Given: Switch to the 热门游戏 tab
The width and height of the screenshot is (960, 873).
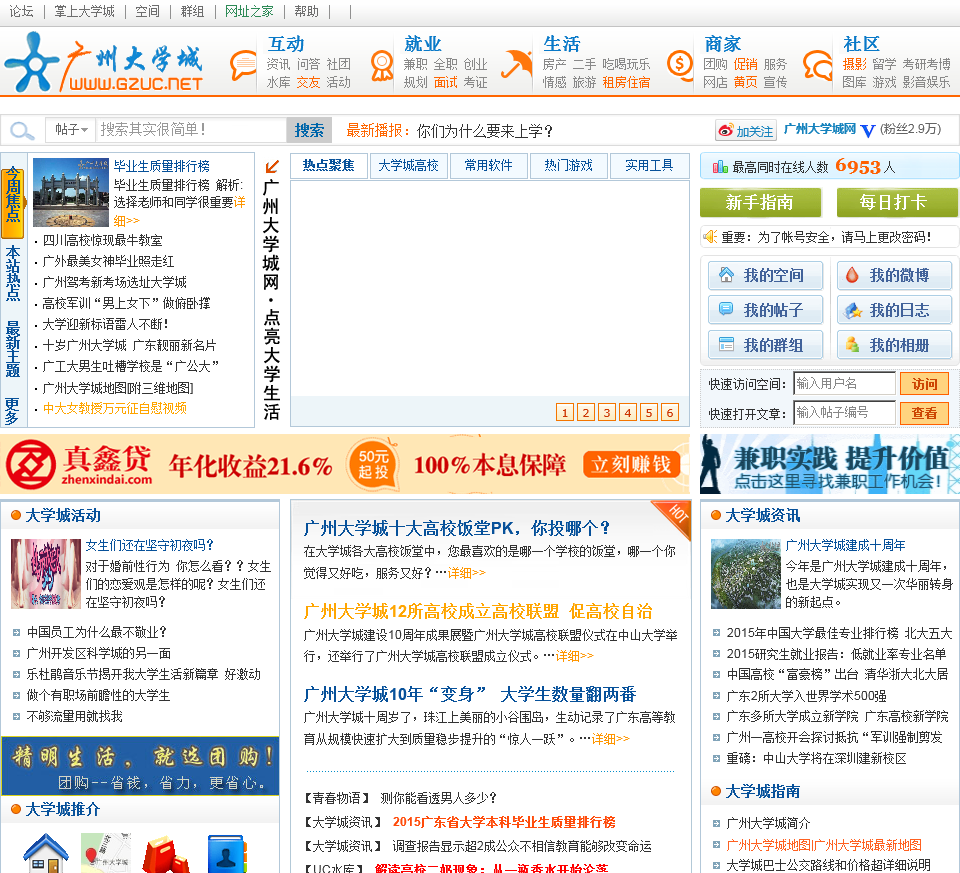Looking at the screenshot, I should point(569,165).
